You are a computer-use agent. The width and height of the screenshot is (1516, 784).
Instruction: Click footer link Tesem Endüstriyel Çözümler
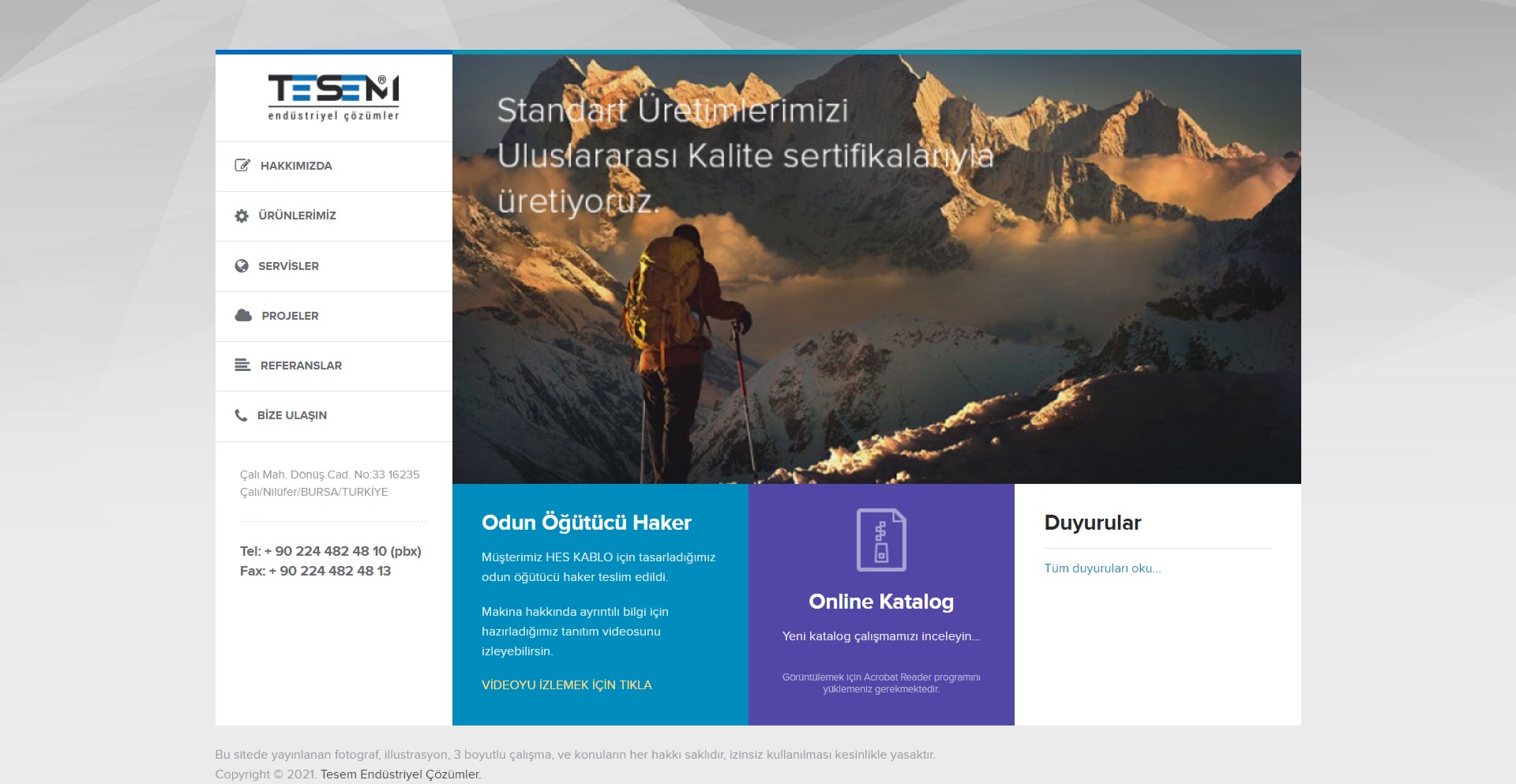[x=400, y=775]
